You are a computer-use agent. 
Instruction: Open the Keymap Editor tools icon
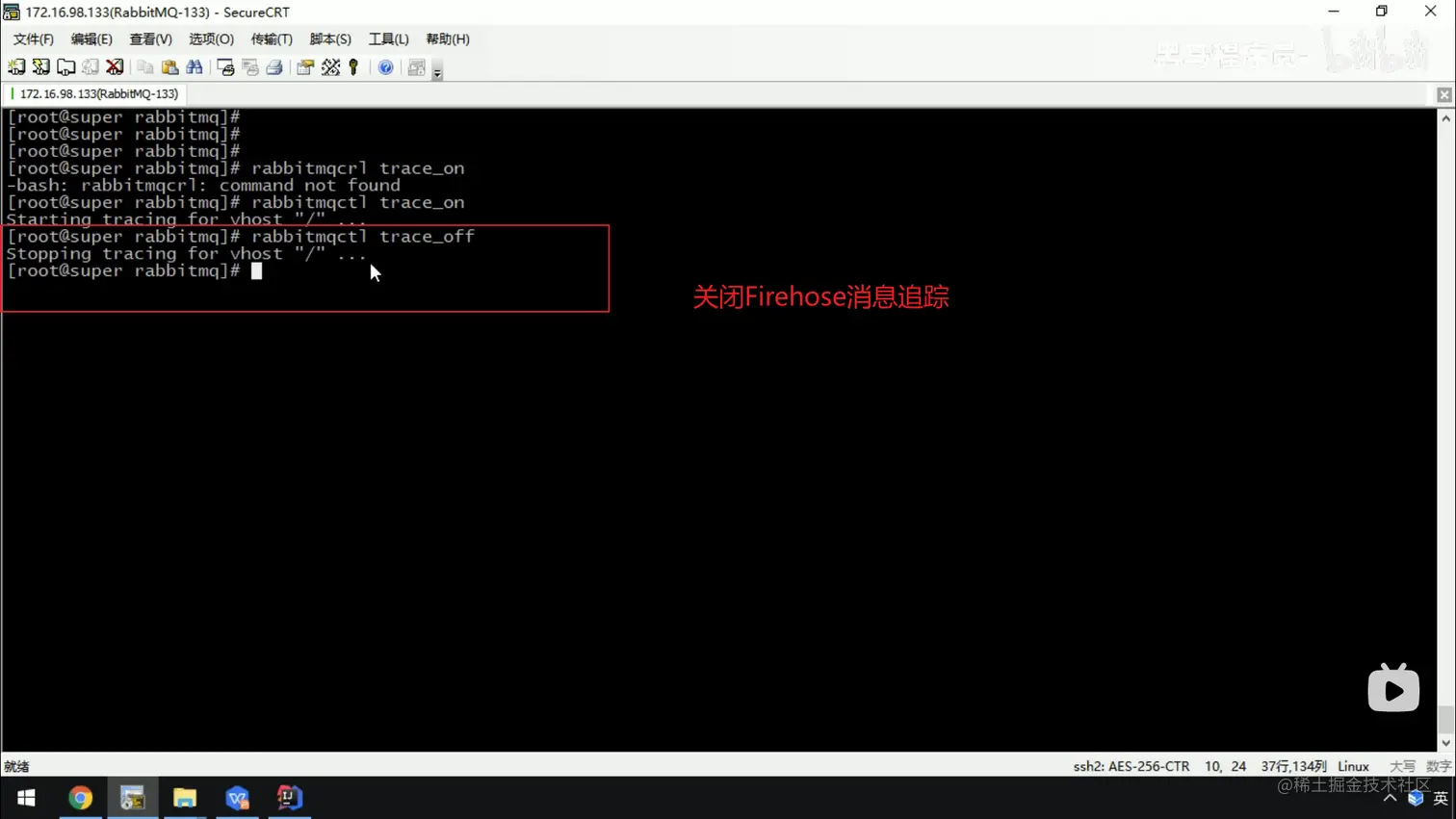tap(330, 67)
